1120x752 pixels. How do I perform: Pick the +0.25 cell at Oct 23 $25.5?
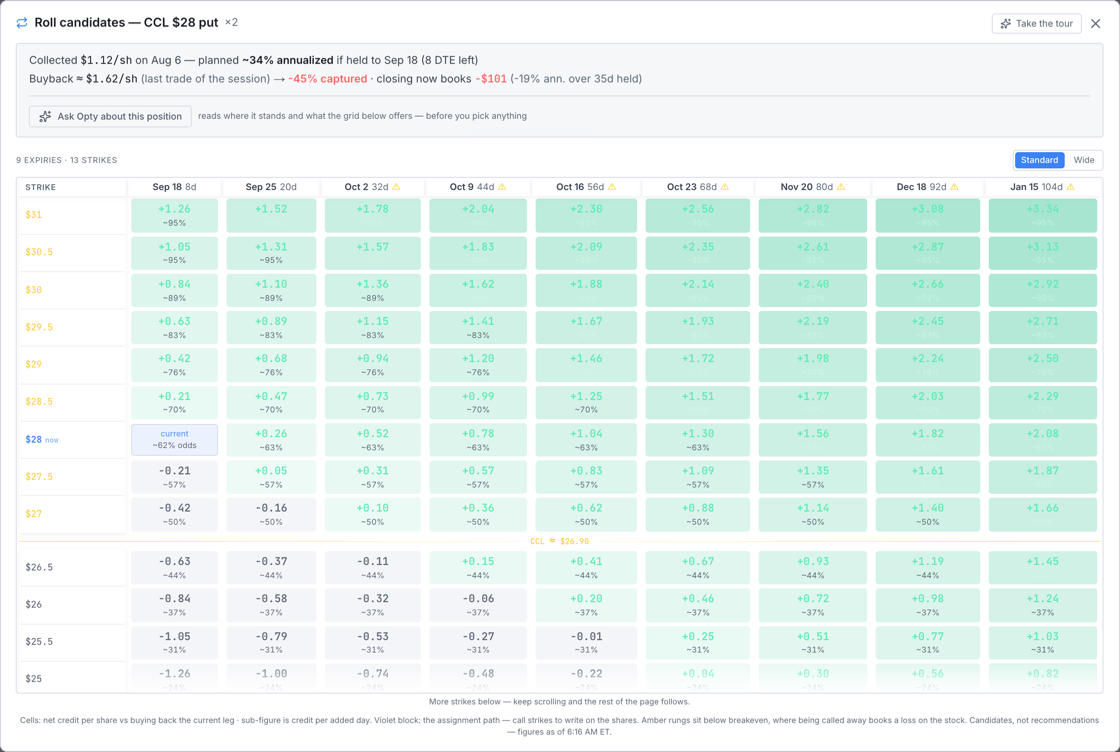(698, 643)
